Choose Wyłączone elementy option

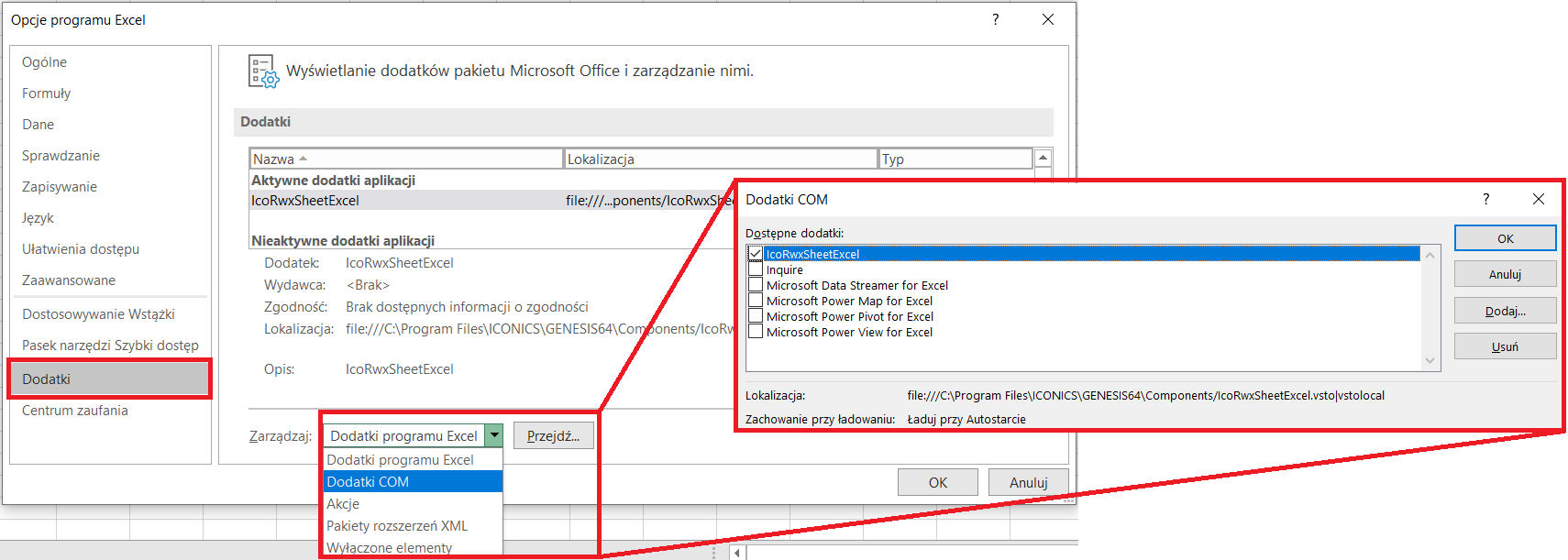414,547
